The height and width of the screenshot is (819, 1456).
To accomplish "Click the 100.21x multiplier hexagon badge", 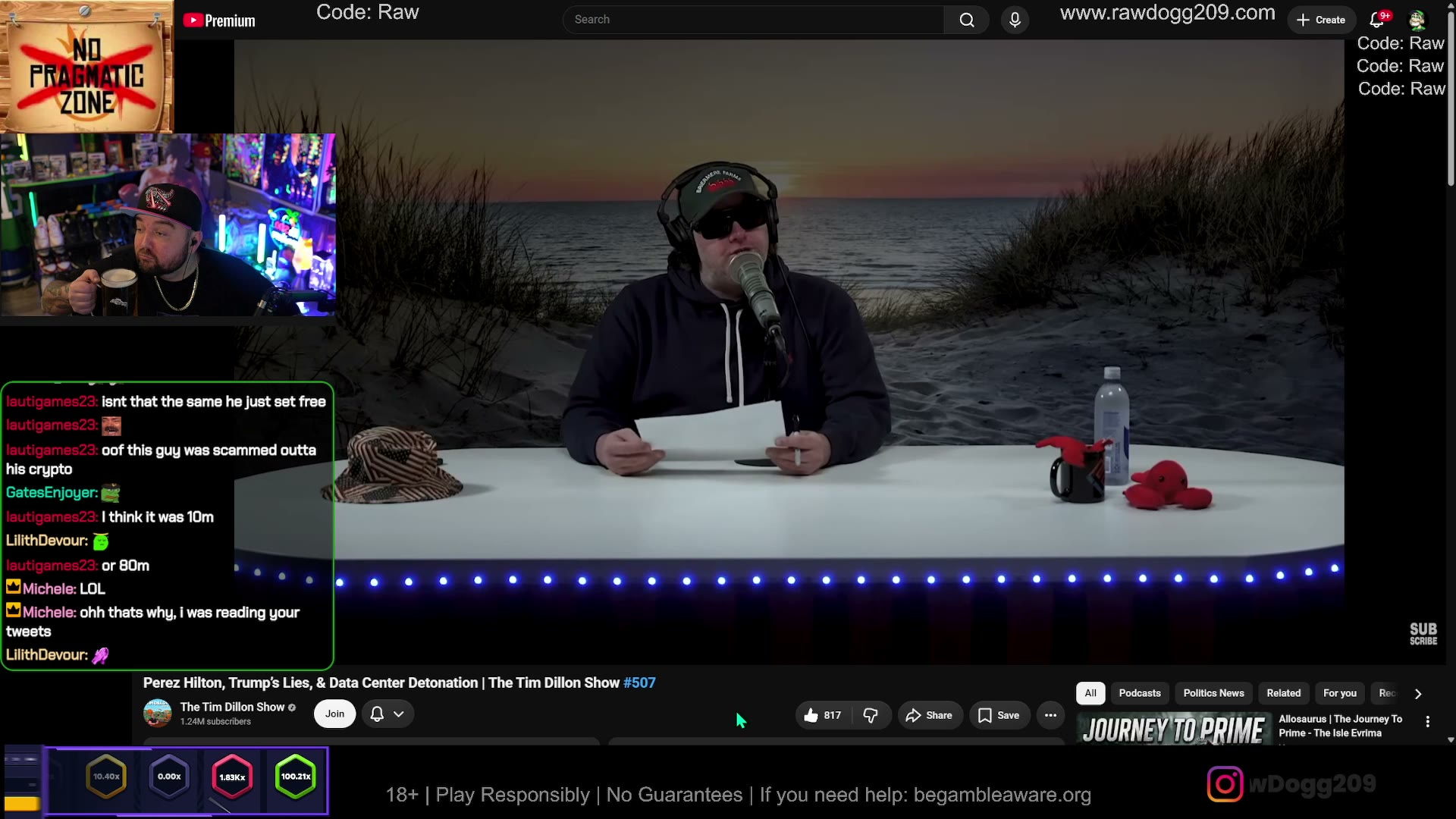I will 296,777.
